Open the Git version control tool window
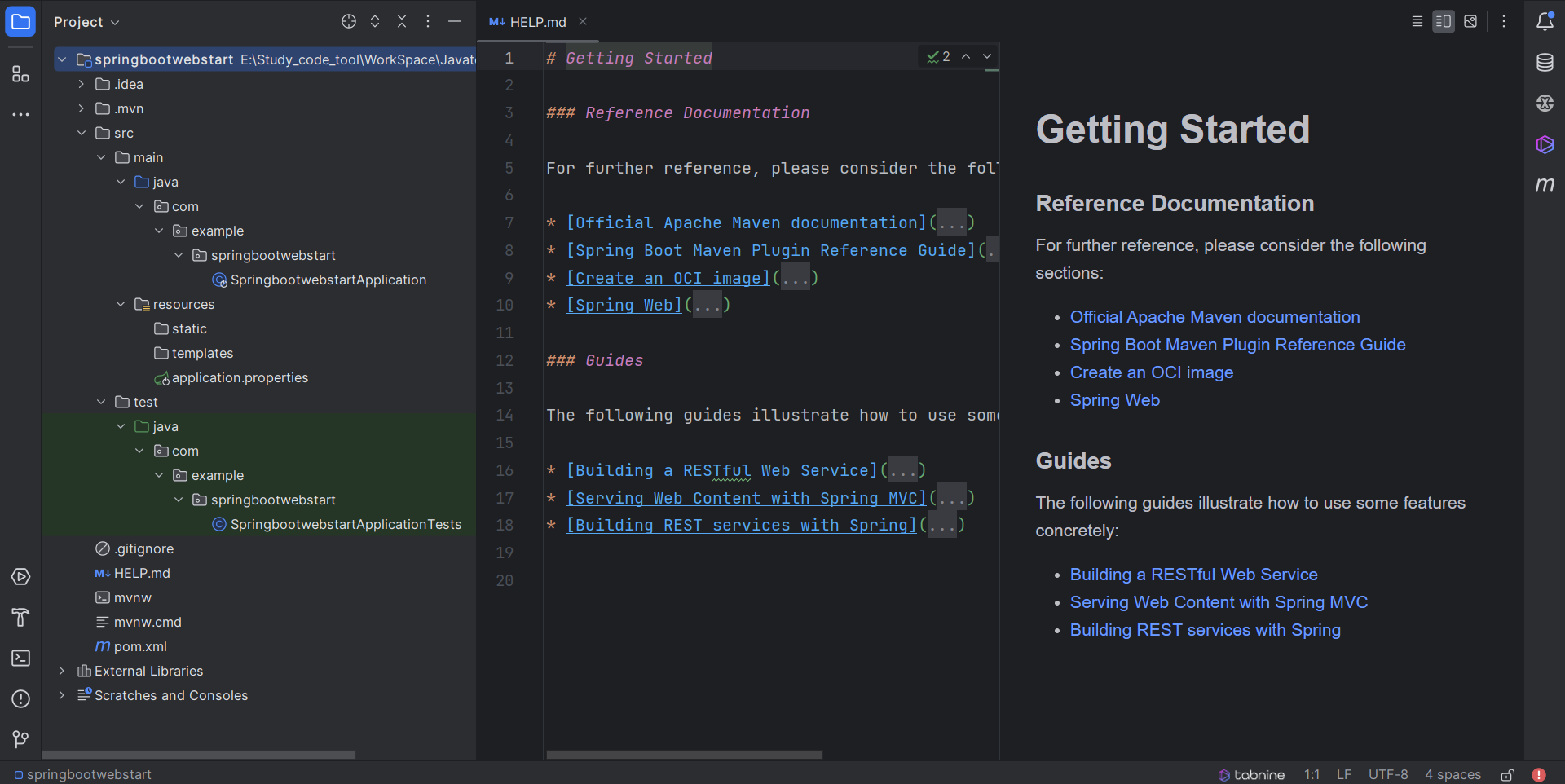The height and width of the screenshot is (784, 1565). click(20, 739)
